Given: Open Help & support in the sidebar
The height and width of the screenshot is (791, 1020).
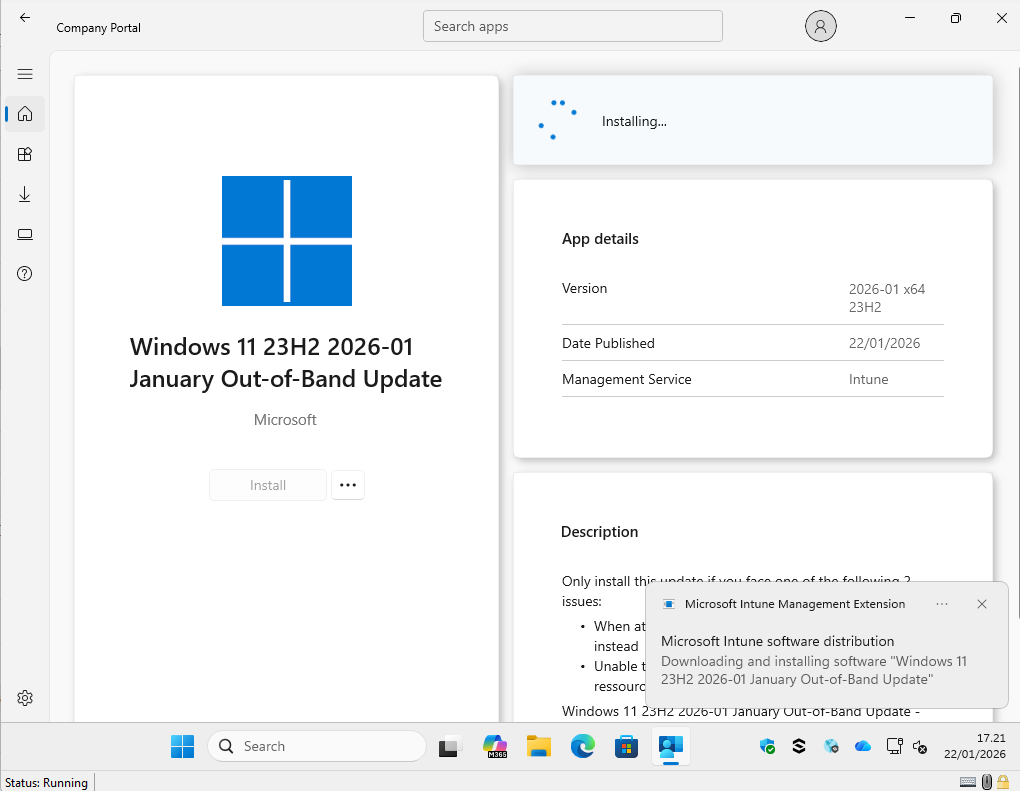Looking at the screenshot, I should click(x=25, y=274).
